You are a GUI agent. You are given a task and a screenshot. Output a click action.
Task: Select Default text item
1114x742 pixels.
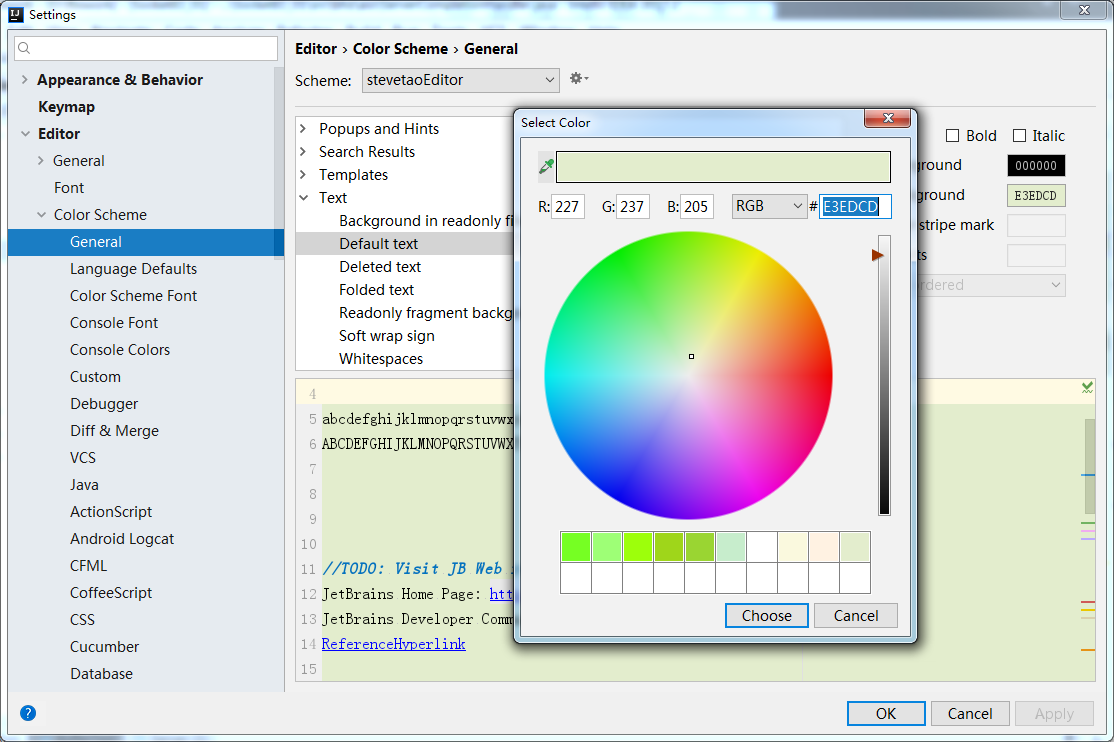[379, 244]
